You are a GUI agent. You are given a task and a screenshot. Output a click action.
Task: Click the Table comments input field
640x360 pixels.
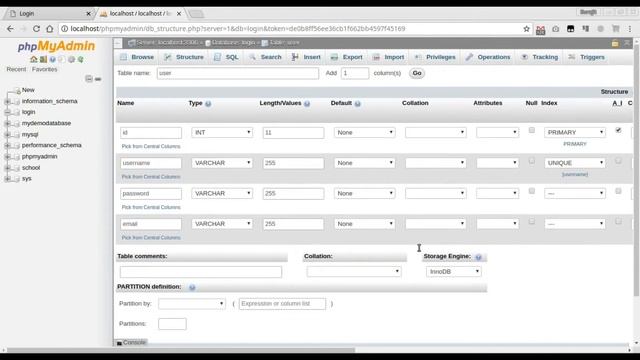(x=201, y=272)
